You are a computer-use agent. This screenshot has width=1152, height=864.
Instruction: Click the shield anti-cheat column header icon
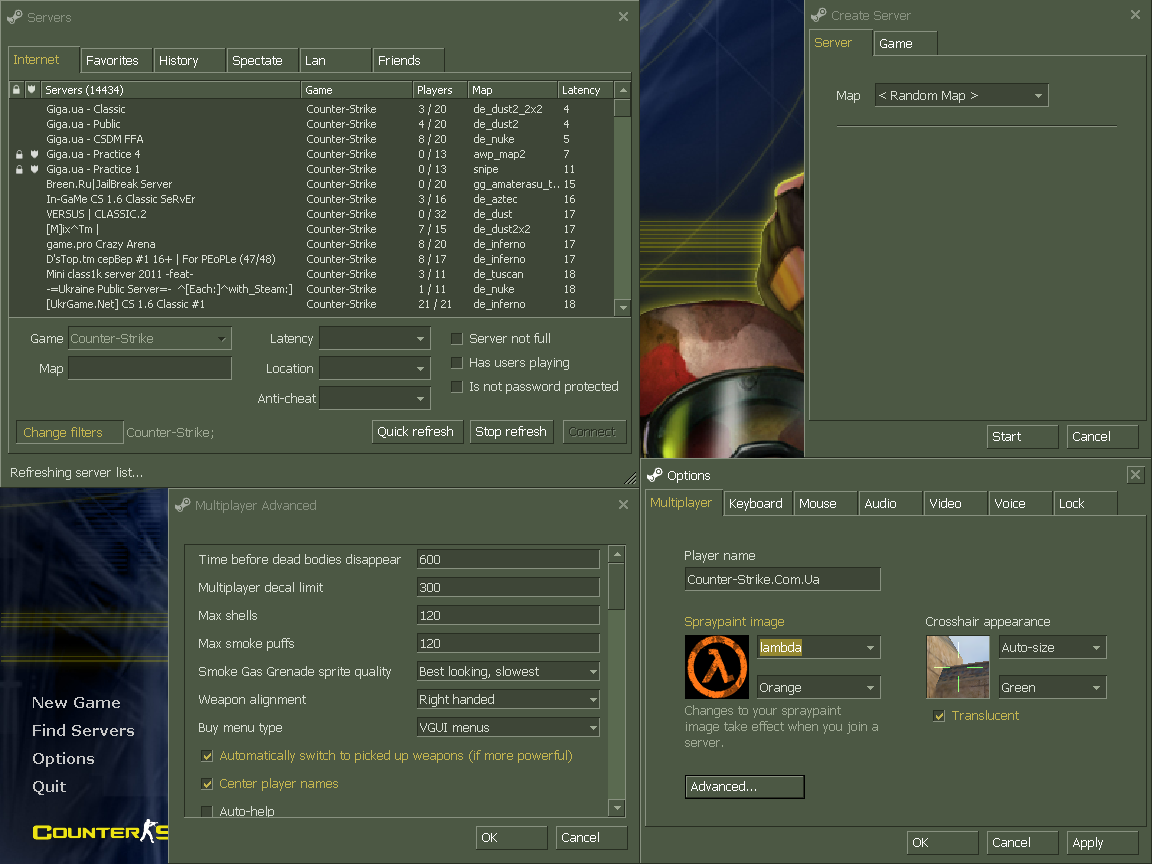[32, 90]
